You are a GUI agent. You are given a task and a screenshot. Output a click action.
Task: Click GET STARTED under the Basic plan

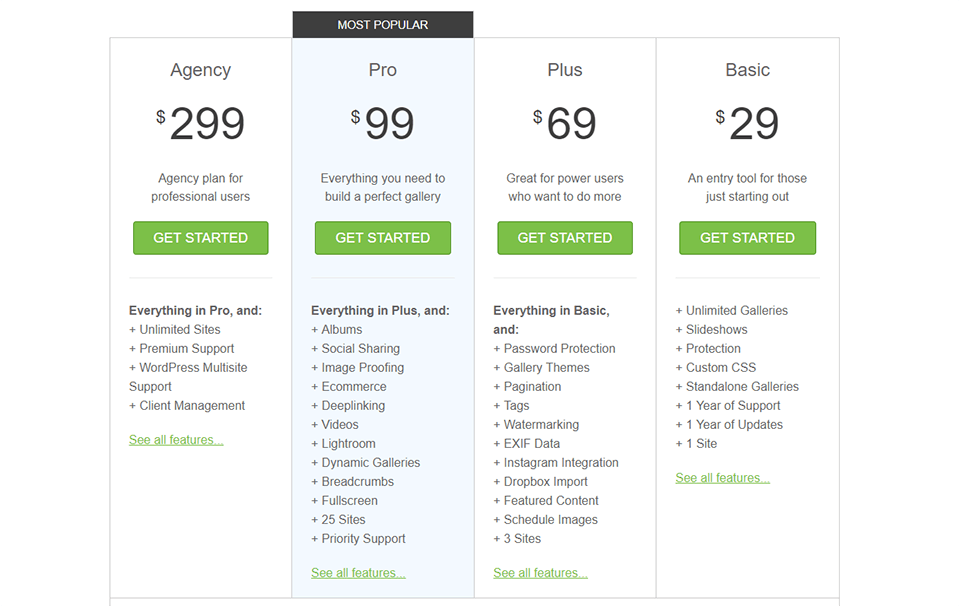747,238
